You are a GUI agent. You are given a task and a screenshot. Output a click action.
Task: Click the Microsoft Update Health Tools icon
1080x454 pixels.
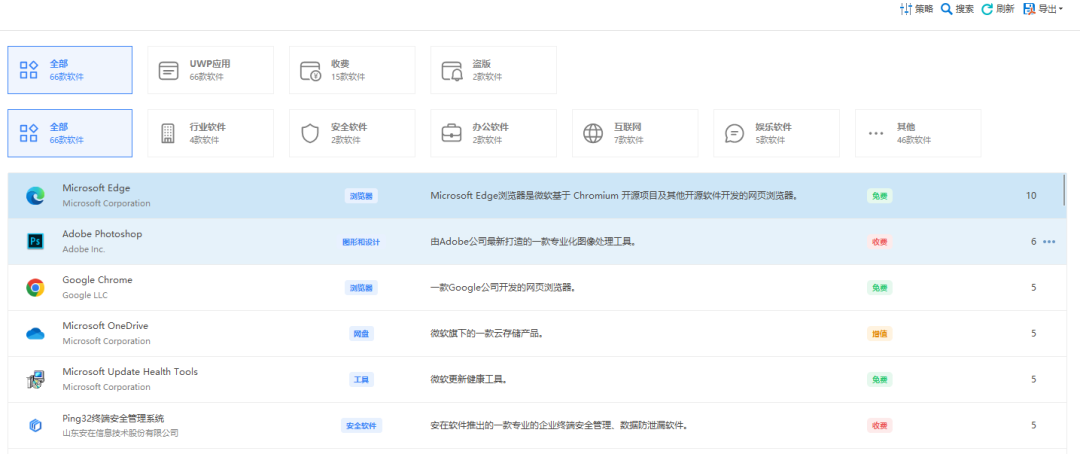coord(35,380)
